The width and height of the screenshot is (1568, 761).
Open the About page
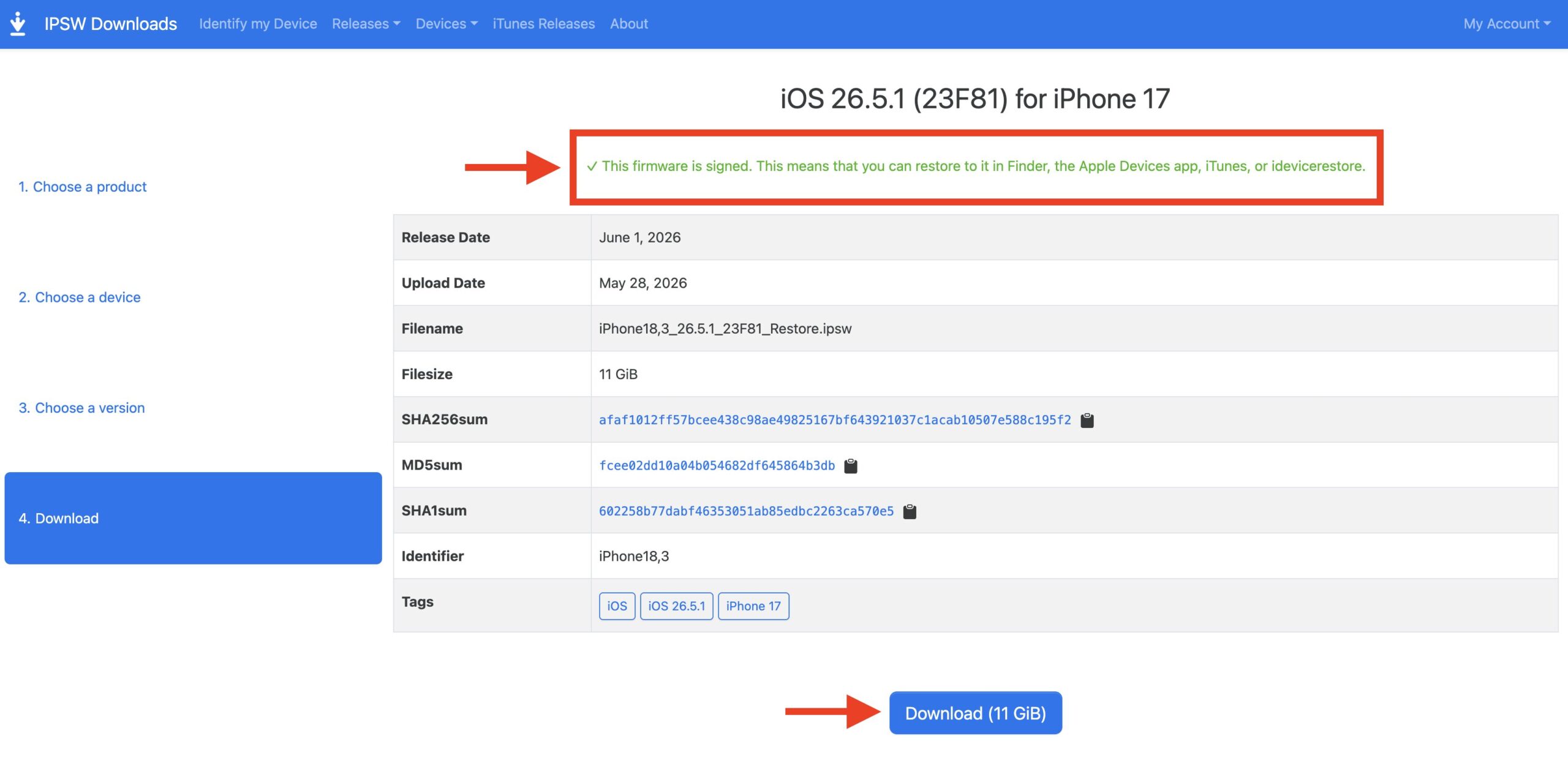tap(629, 24)
